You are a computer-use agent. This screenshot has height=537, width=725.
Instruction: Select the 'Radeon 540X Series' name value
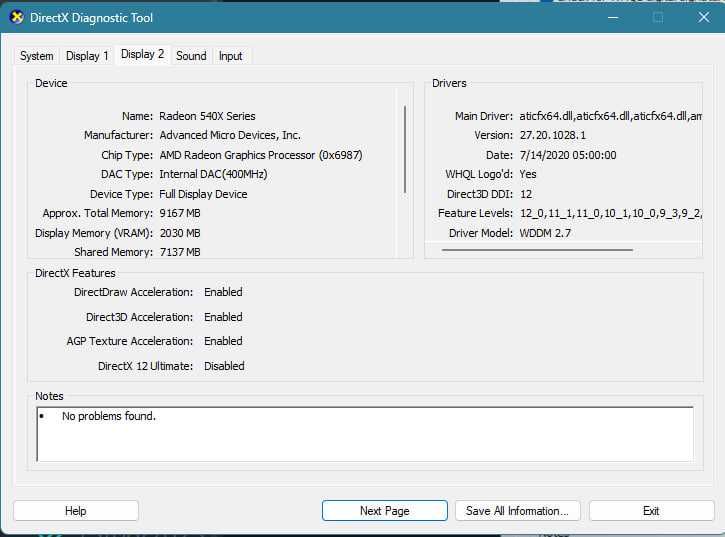click(207, 116)
